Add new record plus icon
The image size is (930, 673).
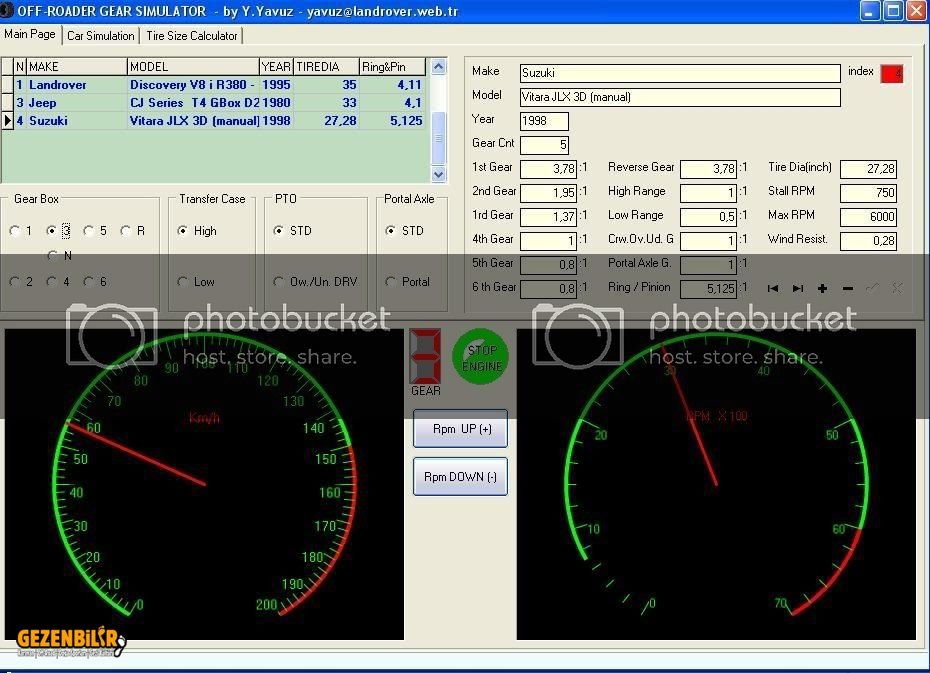point(822,288)
